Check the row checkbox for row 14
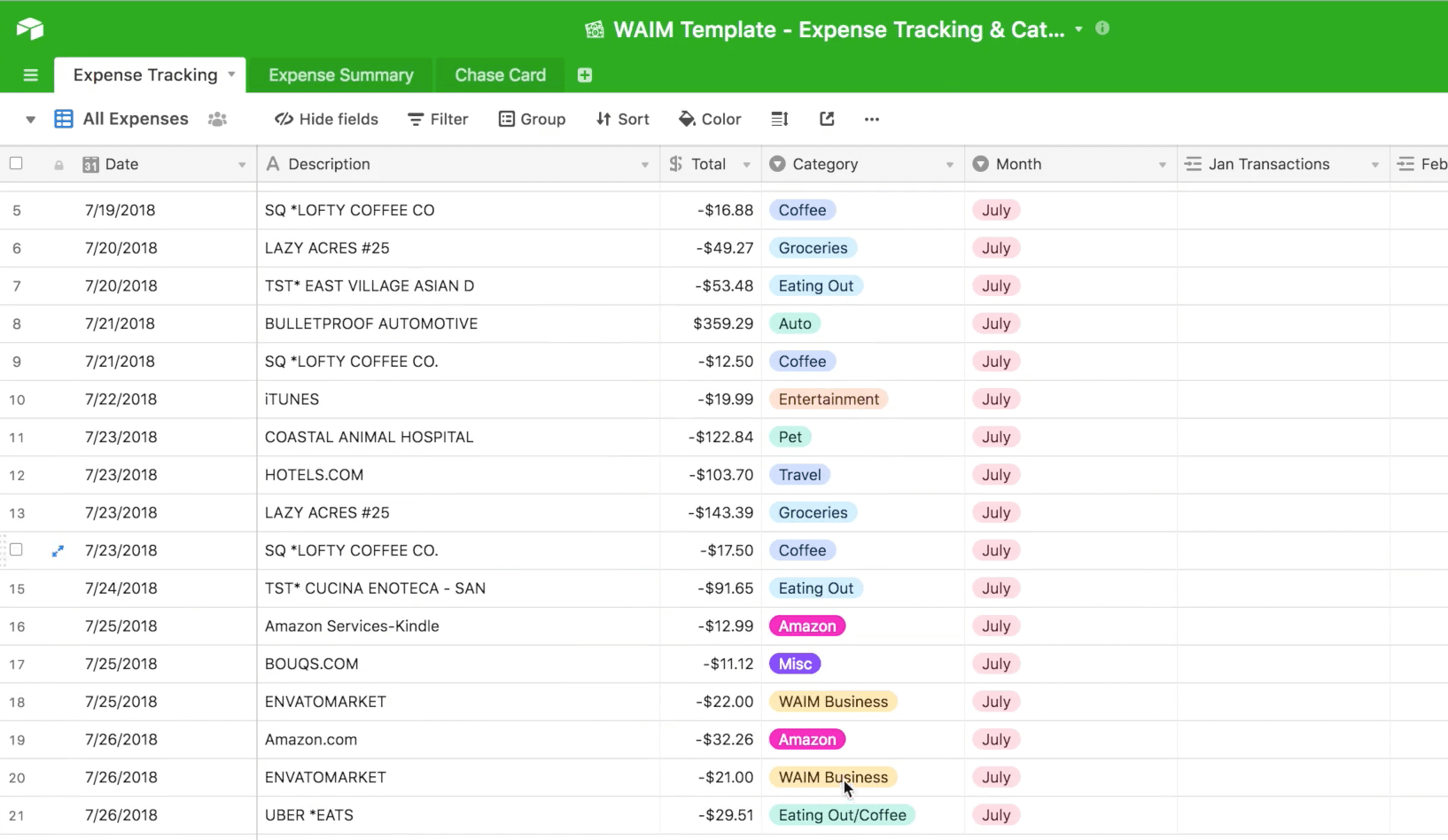 point(16,550)
